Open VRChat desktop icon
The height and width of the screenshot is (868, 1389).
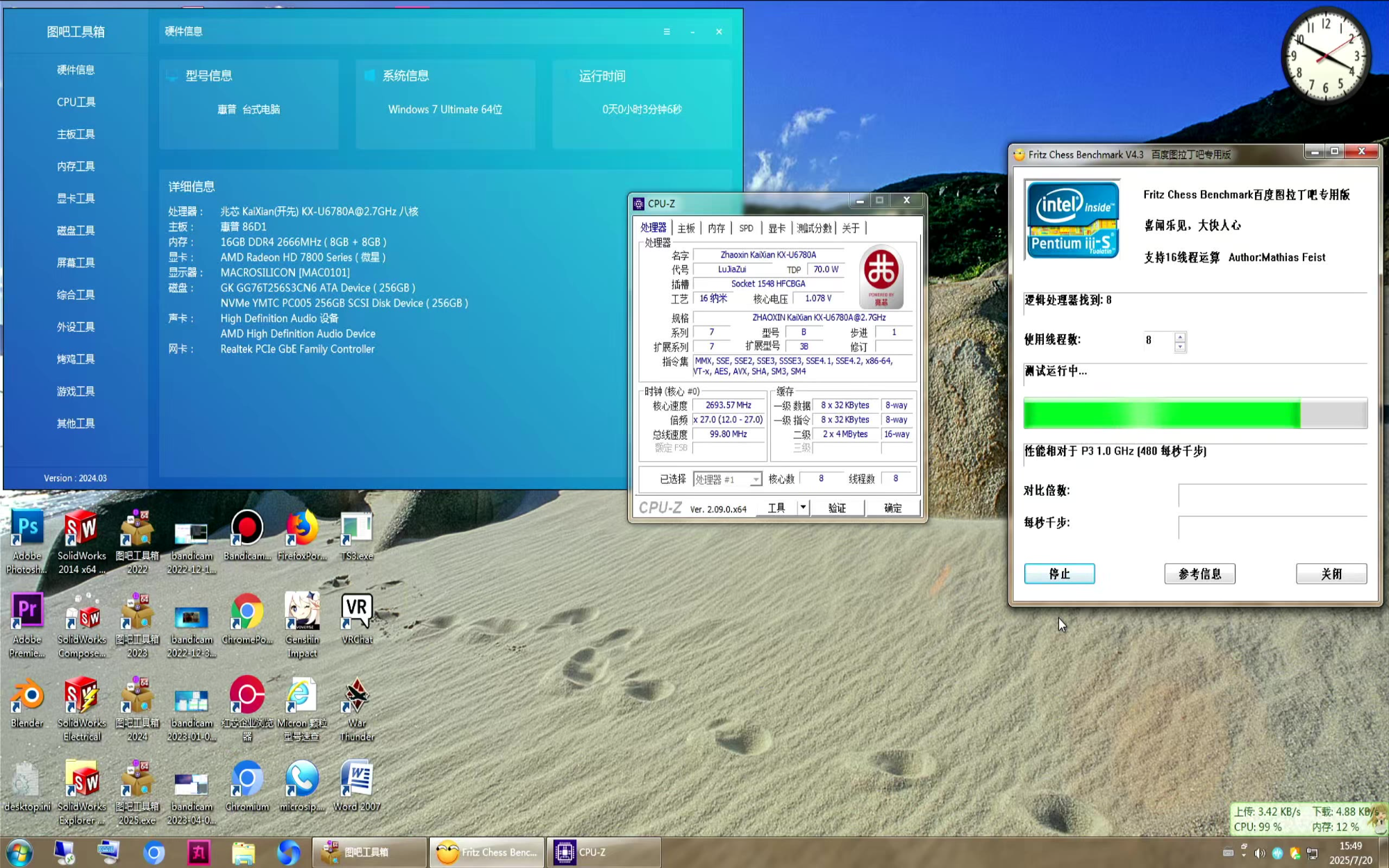click(x=357, y=618)
